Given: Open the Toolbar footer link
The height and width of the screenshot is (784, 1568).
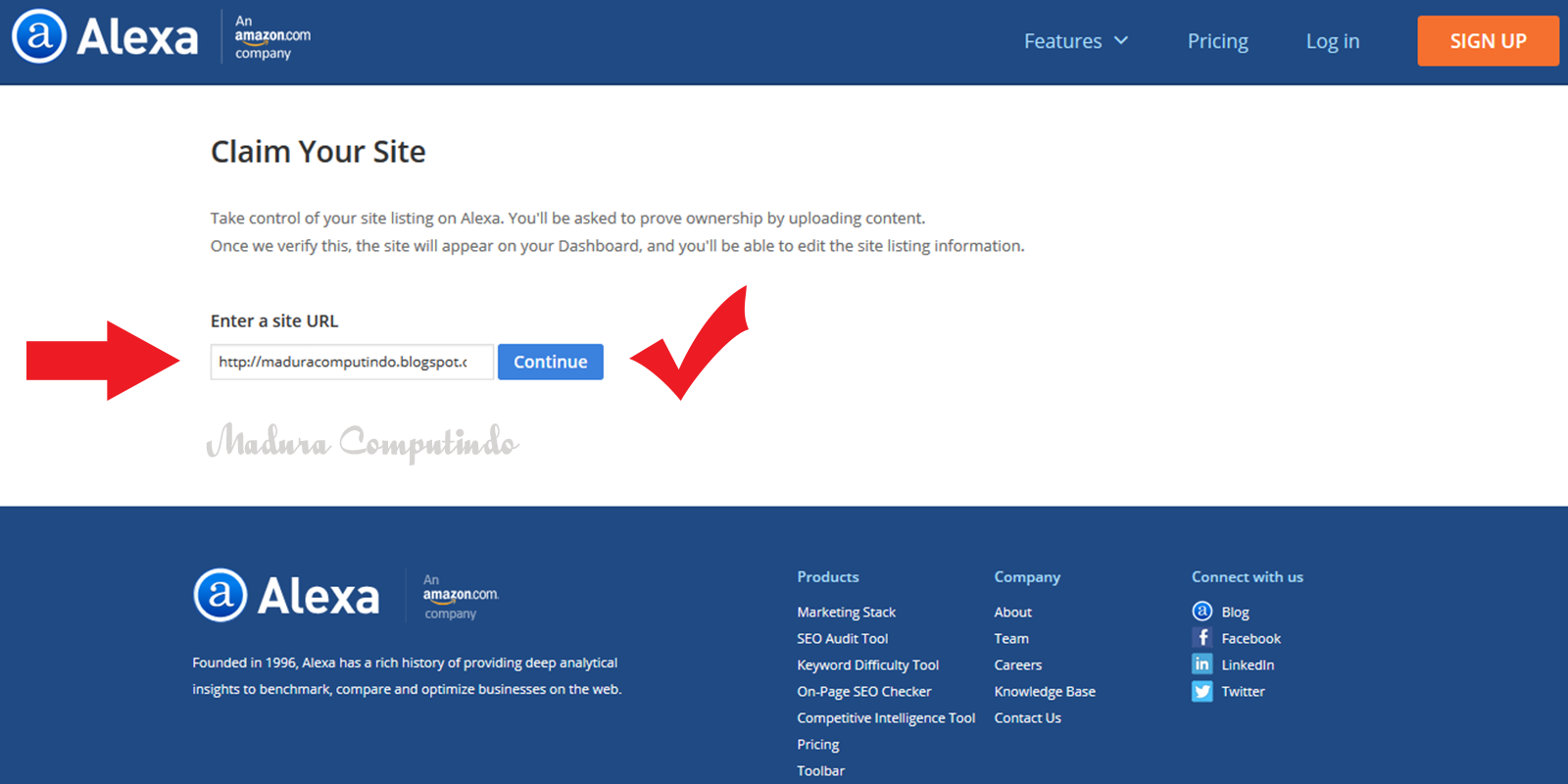Looking at the screenshot, I should coord(820,770).
